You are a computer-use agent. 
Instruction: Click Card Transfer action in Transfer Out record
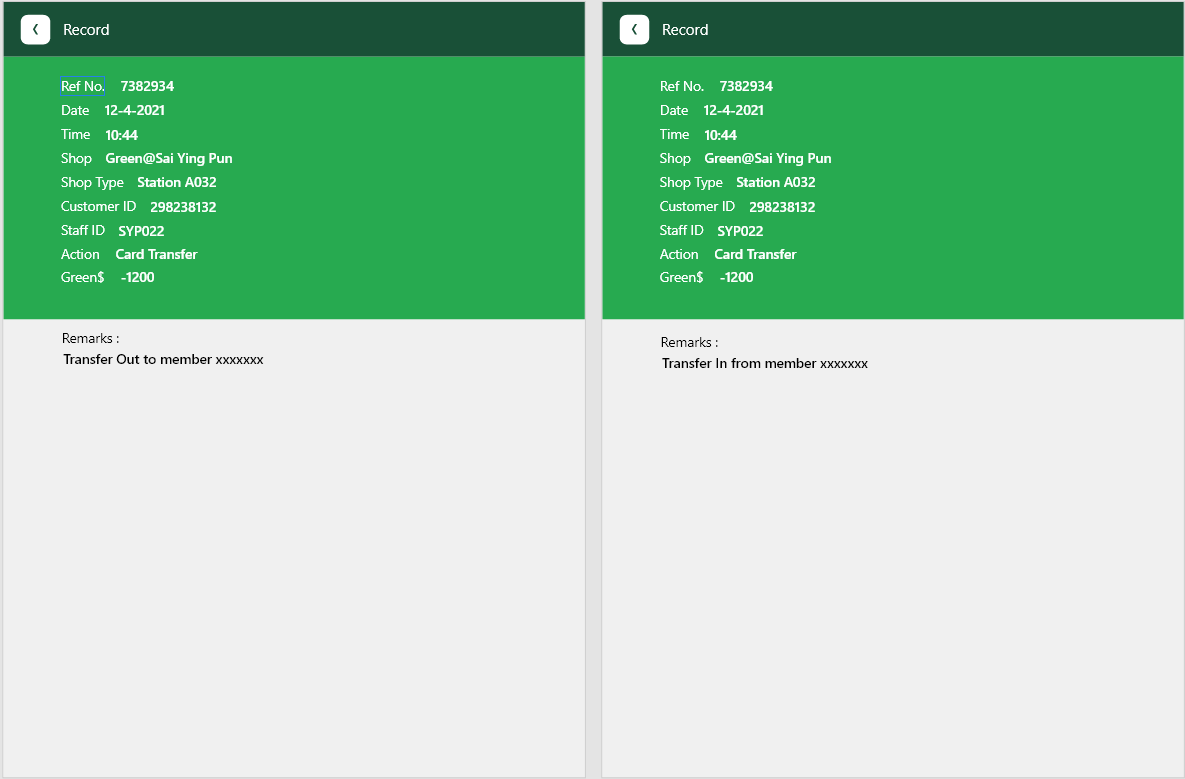(156, 254)
